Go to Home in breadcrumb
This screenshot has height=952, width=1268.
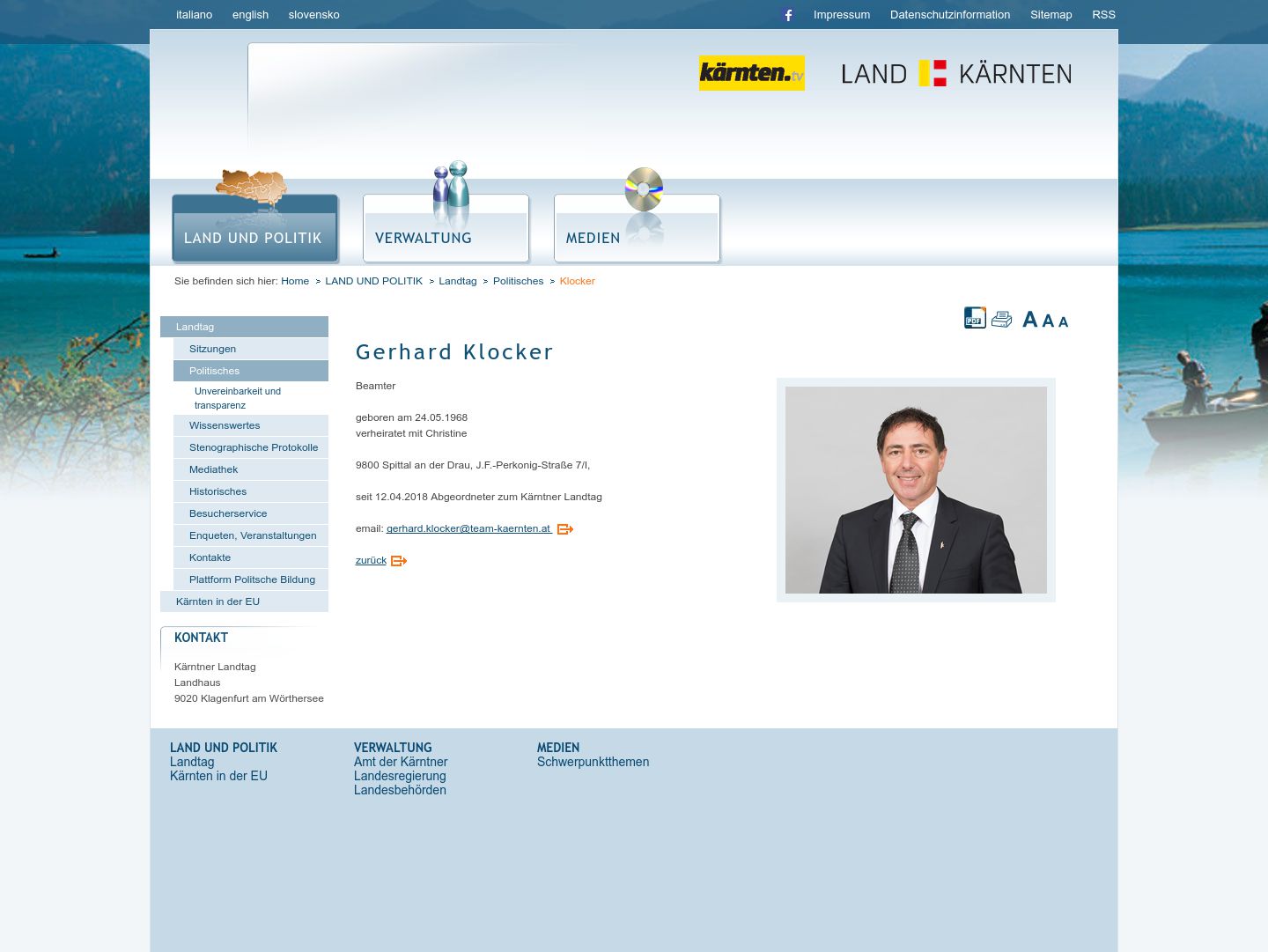295,281
